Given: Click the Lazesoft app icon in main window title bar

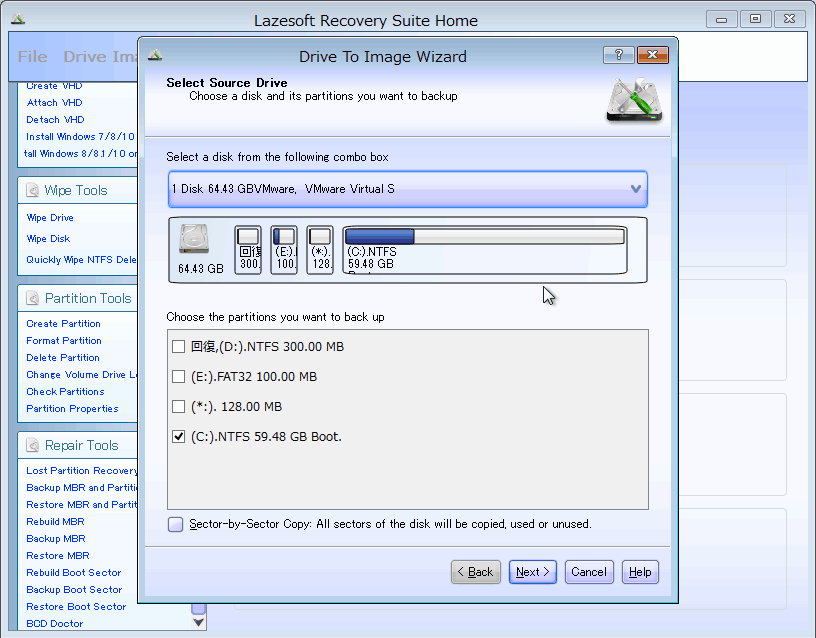Looking at the screenshot, I should pyautogui.click(x=18, y=19).
